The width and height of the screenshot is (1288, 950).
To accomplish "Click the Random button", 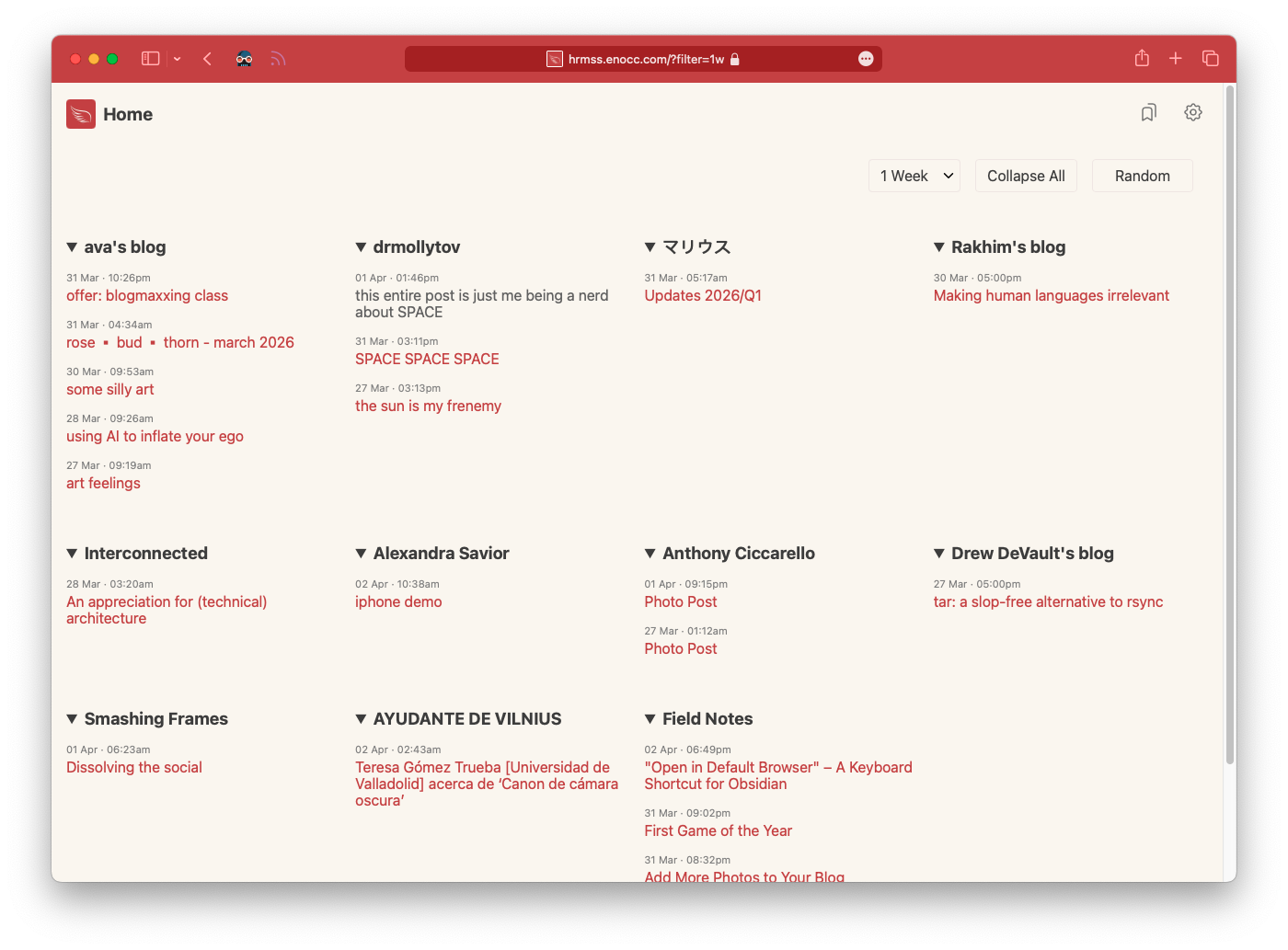I will [1142, 176].
